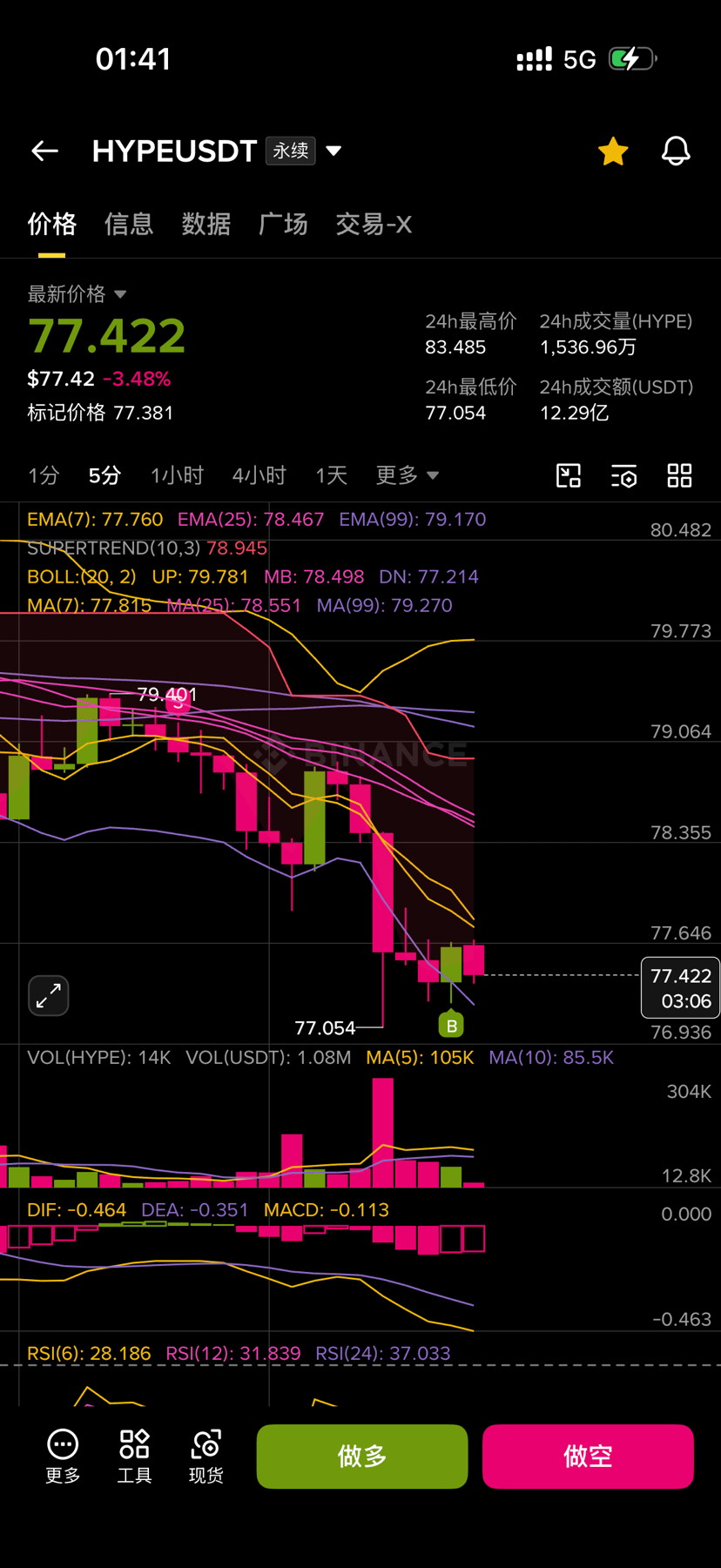Open price alert bell icon

point(676,151)
